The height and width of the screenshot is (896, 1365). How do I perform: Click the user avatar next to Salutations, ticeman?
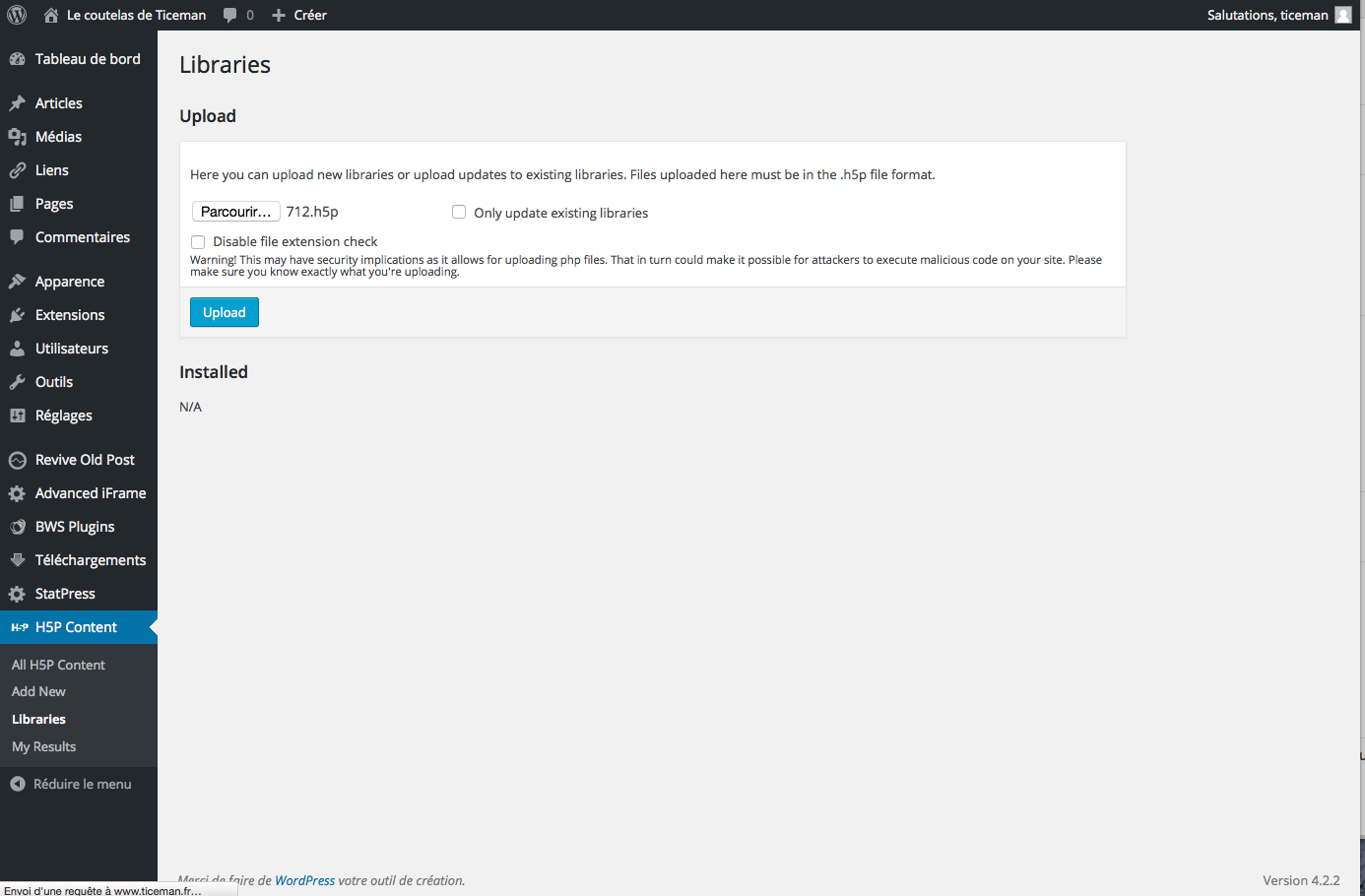point(1343,15)
